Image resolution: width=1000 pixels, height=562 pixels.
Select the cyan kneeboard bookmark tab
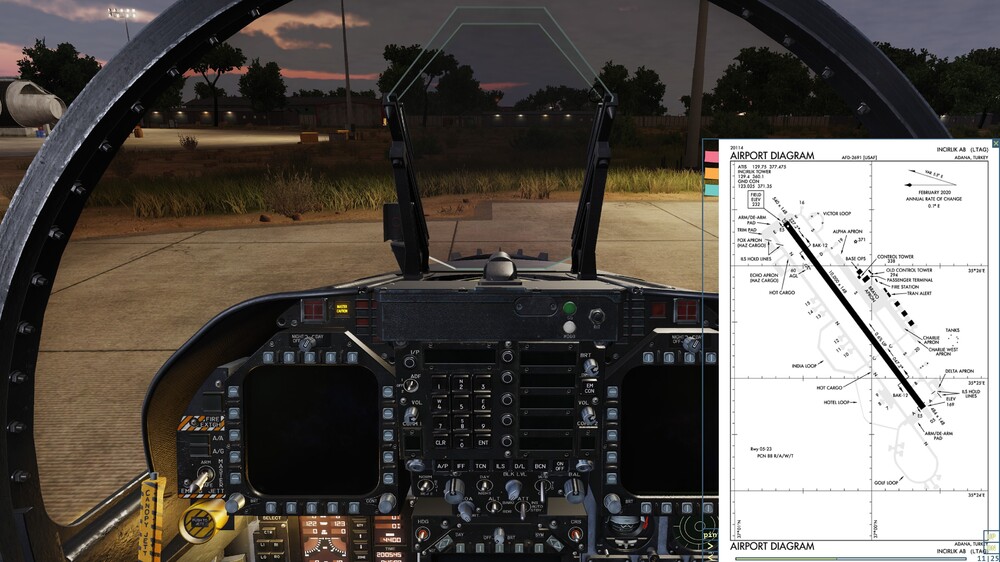click(711, 190)
